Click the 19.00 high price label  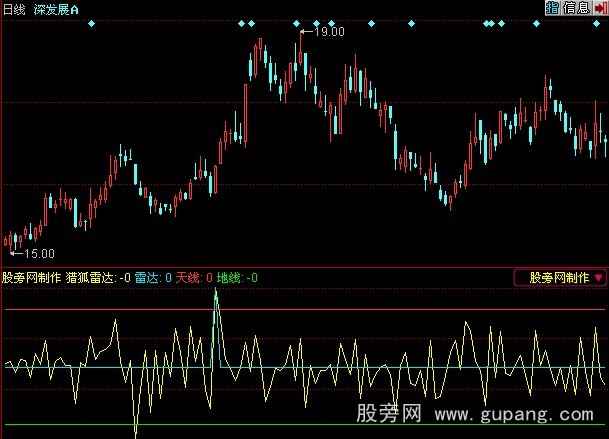tap(329, 32)
